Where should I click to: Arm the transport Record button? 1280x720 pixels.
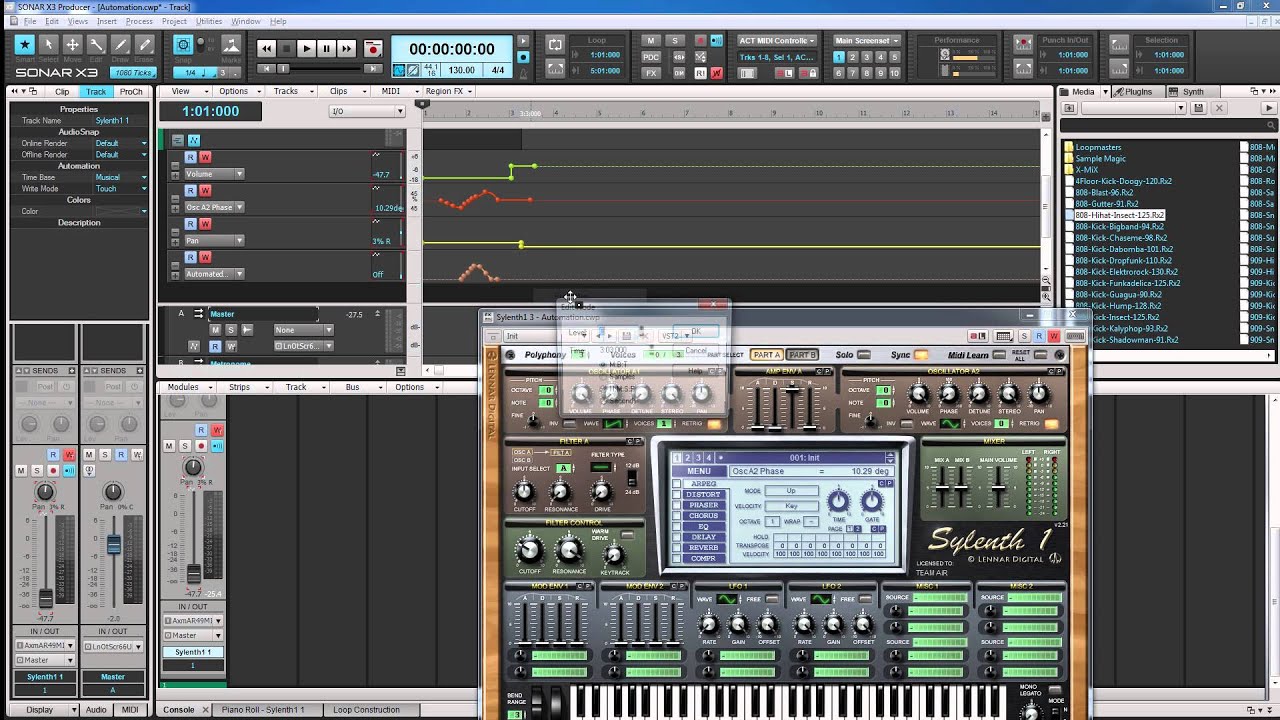point(373,48)
